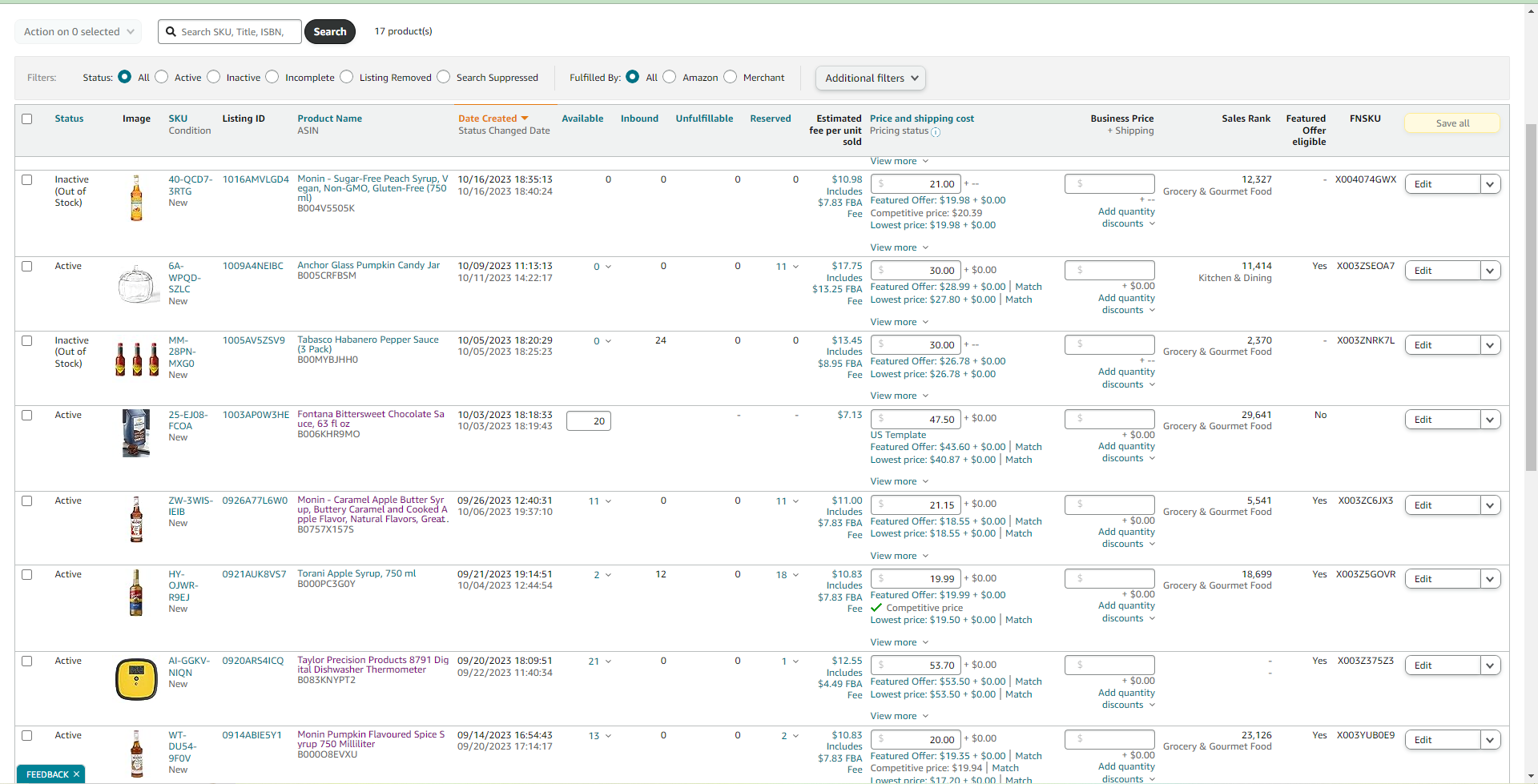Edit the price field showing 53.70

click(x=916, y=665)
